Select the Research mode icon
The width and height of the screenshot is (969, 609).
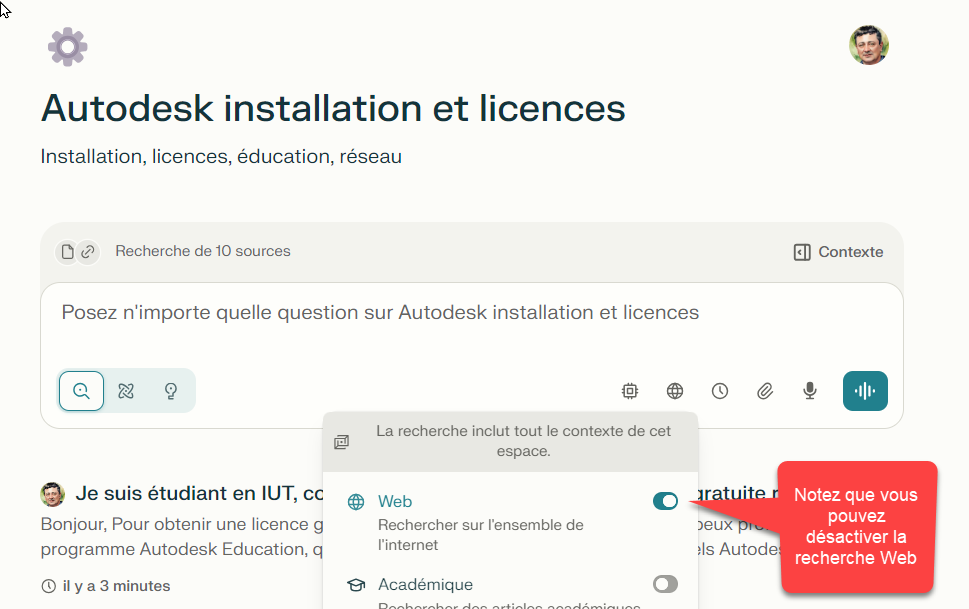pos(126,391)
